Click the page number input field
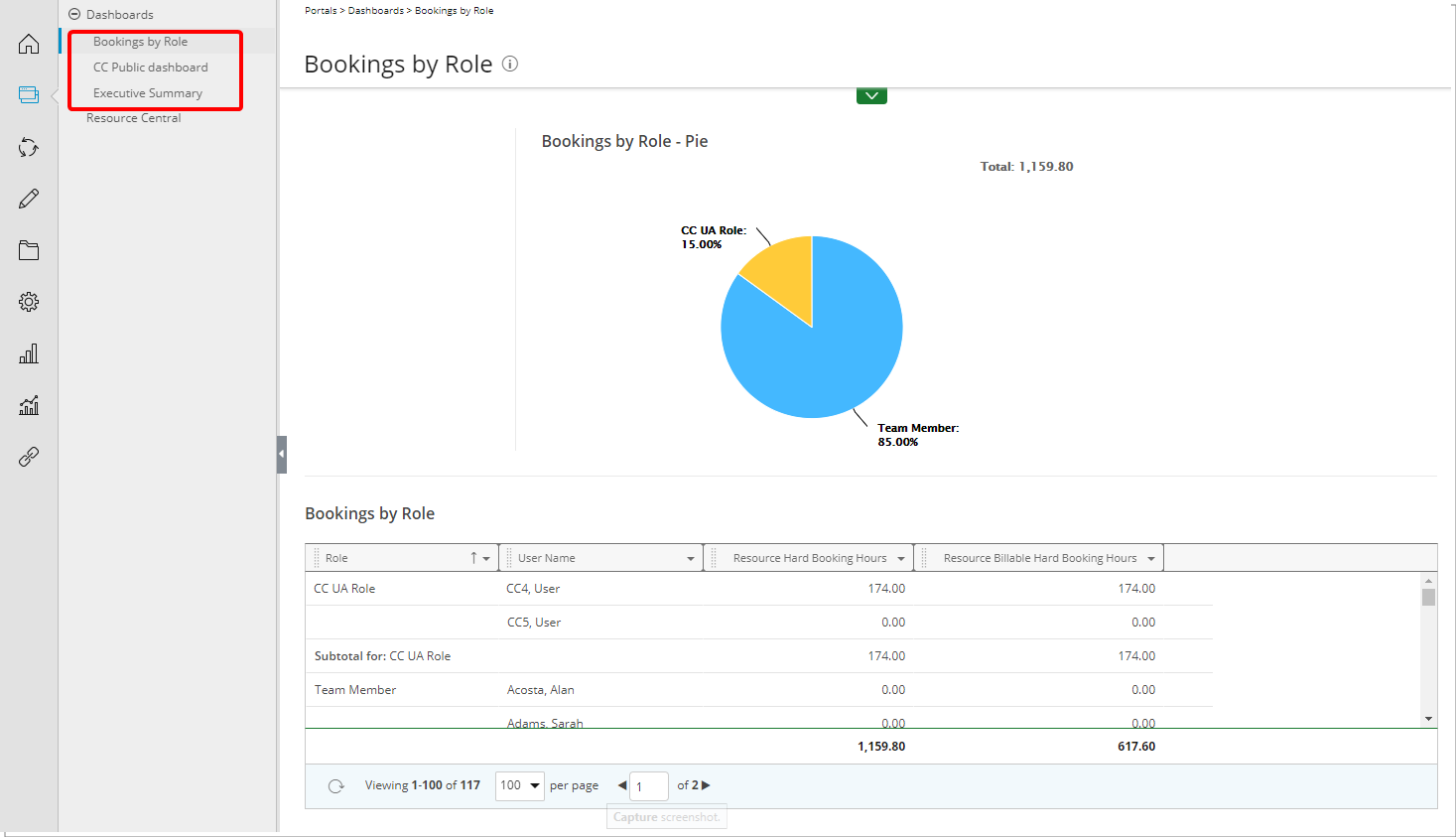The image size is (1456, 837). click(x=649, y=786)
